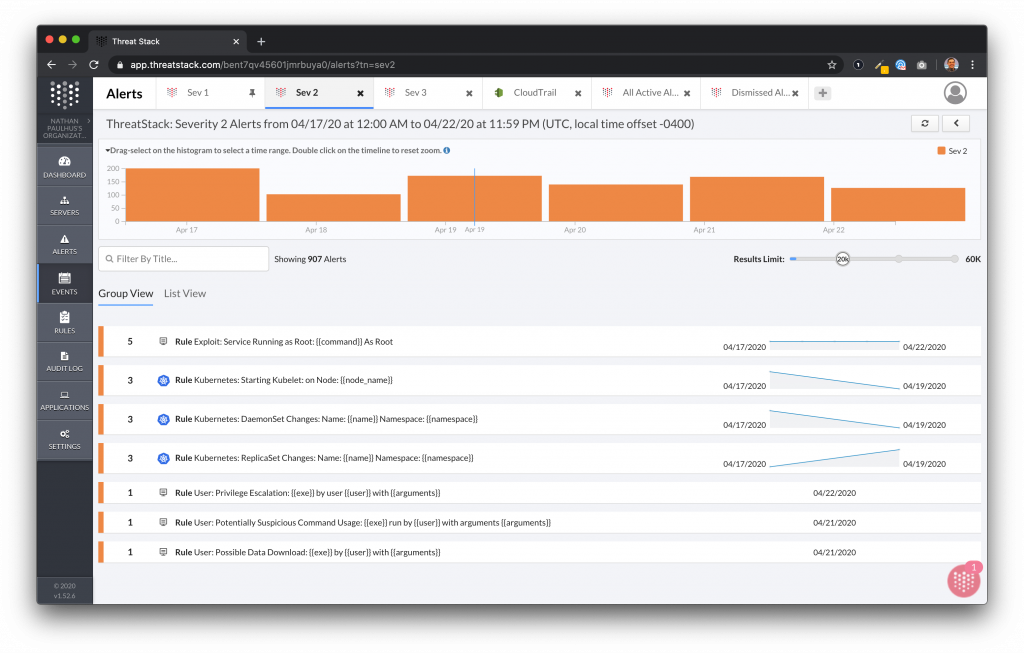
Task: Click host icon on Privilege Escalation rule
Action: coord(163,492)
